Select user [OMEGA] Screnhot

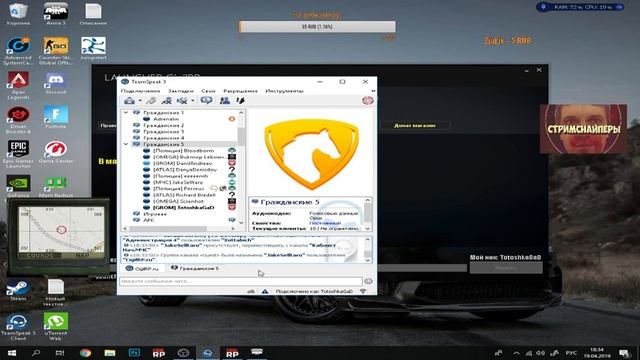click(x=178, y=201)
